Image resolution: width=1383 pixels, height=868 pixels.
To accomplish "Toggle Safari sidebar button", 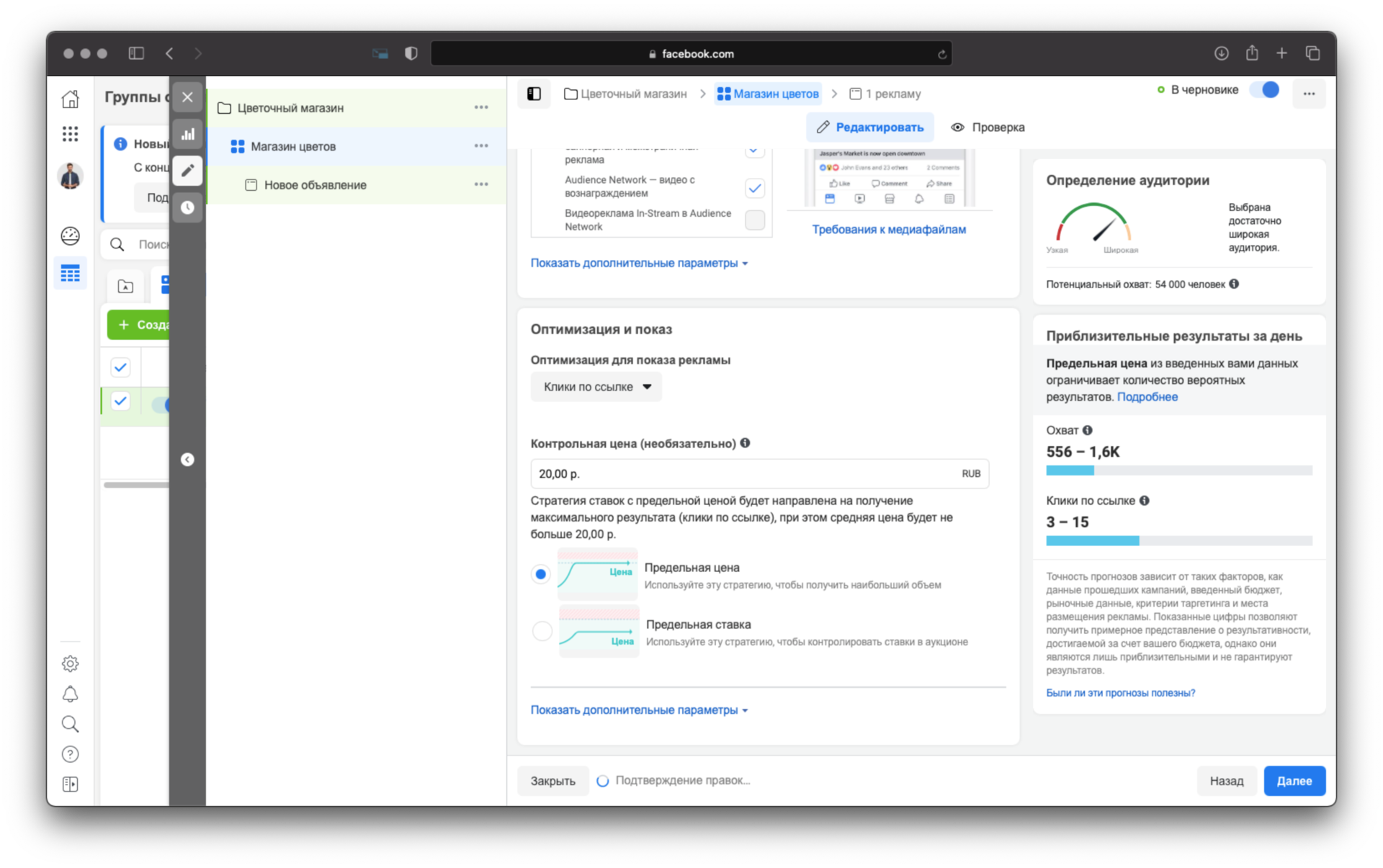I will click(x=136, y=53).
